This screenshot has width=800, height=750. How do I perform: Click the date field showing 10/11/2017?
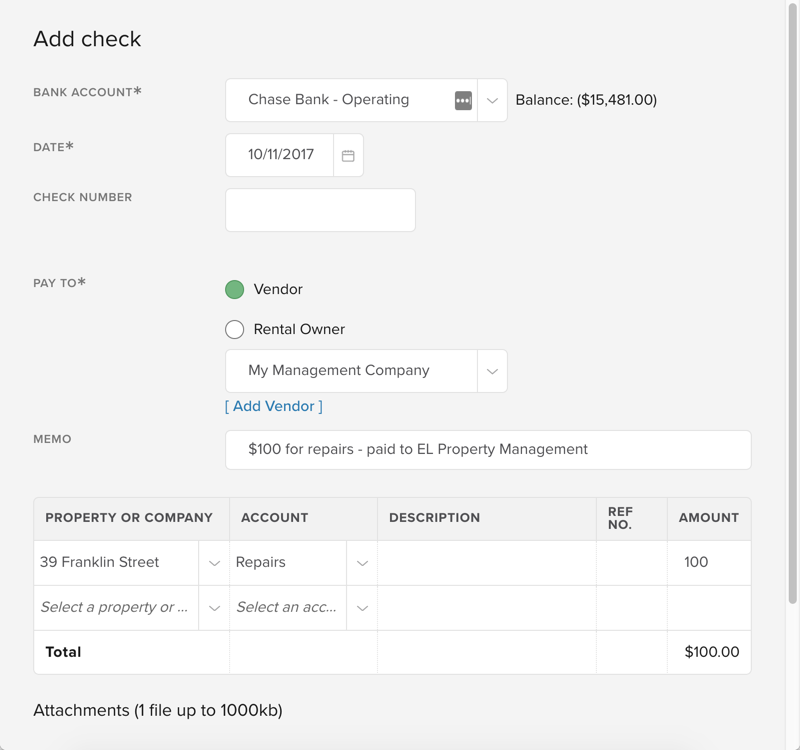pyautogui.click(x=280, y=154)
